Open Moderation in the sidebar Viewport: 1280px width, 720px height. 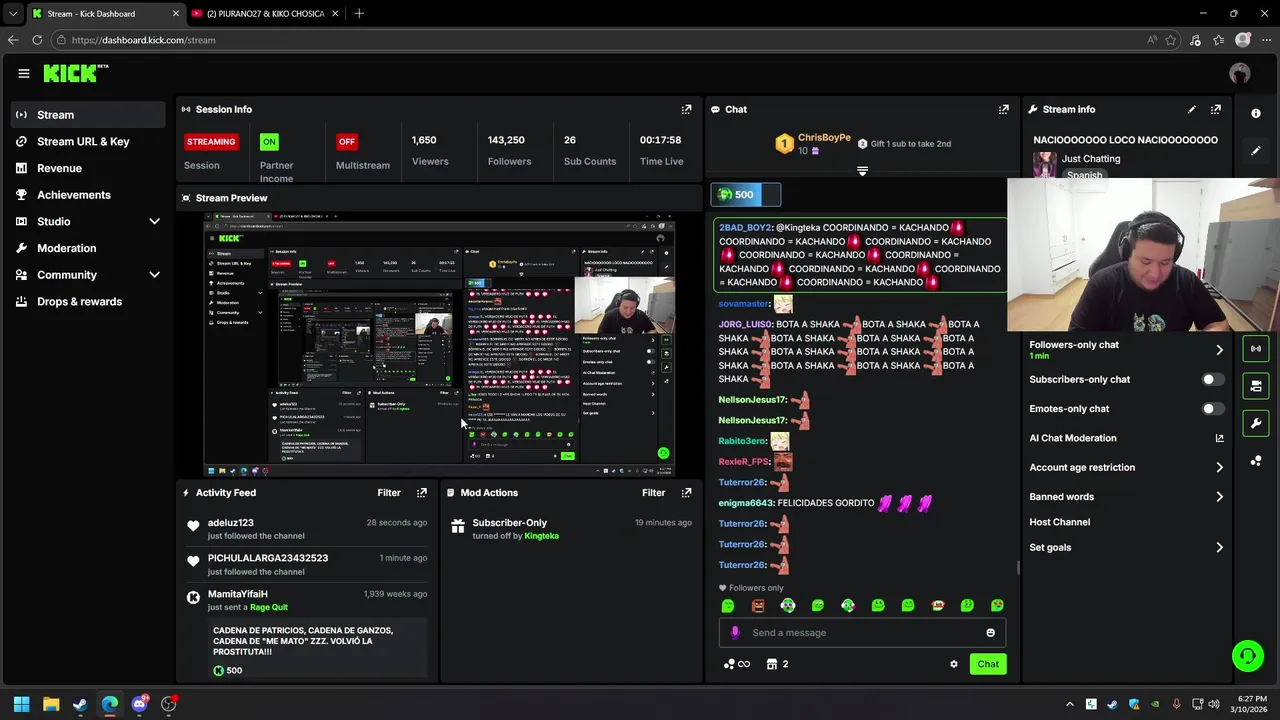[88, 248]
